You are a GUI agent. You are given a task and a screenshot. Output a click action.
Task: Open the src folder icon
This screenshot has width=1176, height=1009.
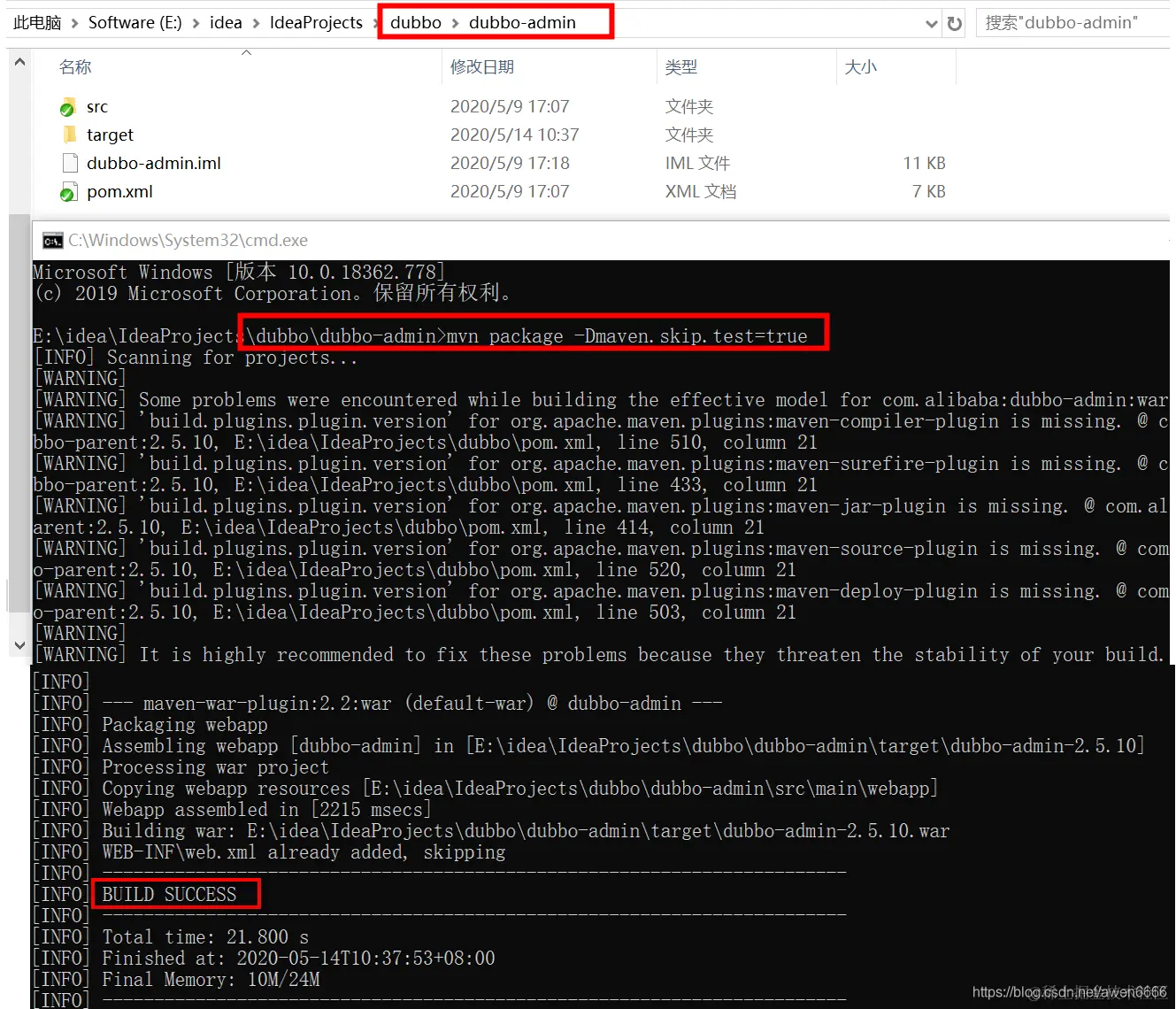point(68,107)
